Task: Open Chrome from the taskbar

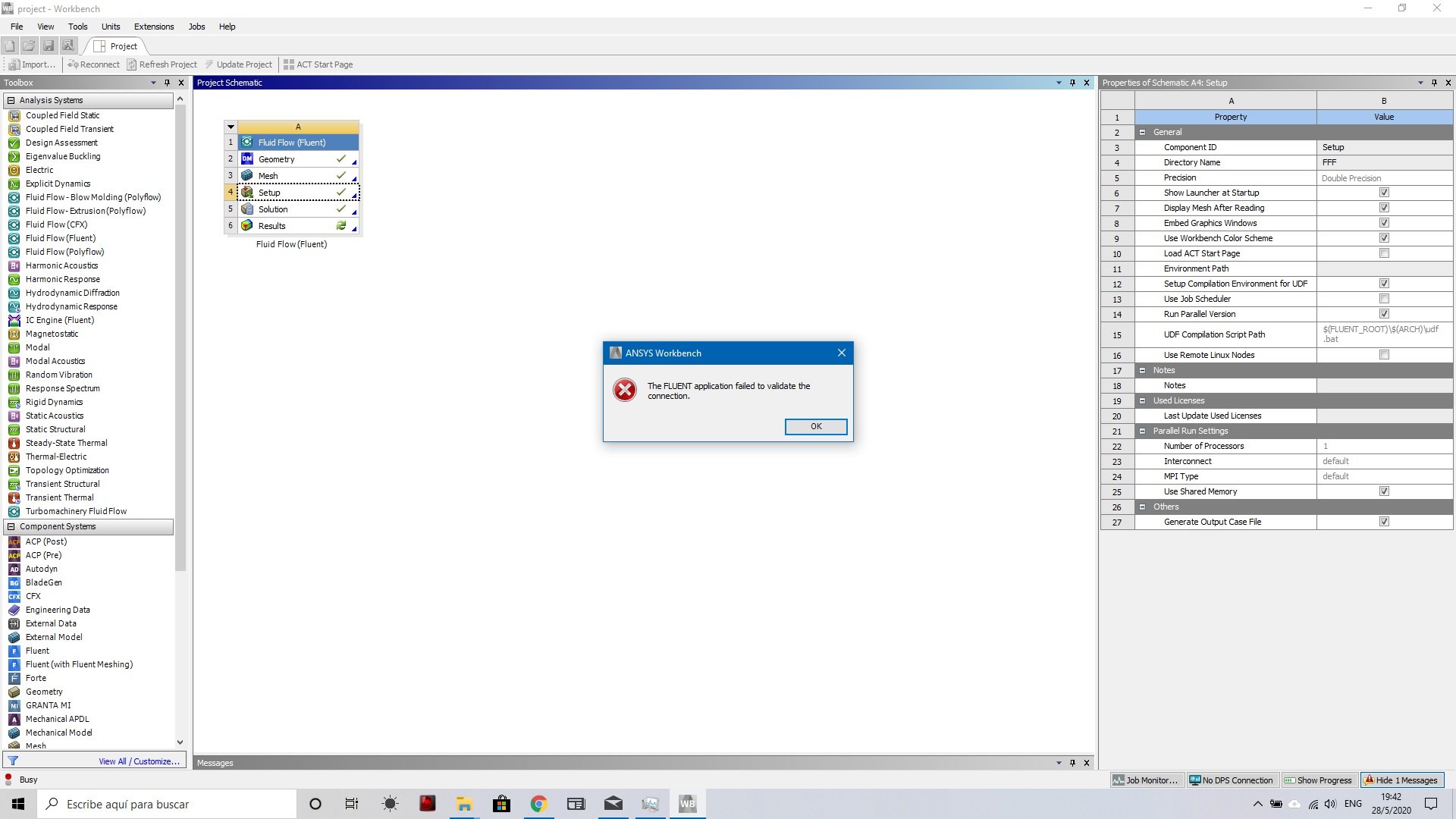Action: click(538, 804)
